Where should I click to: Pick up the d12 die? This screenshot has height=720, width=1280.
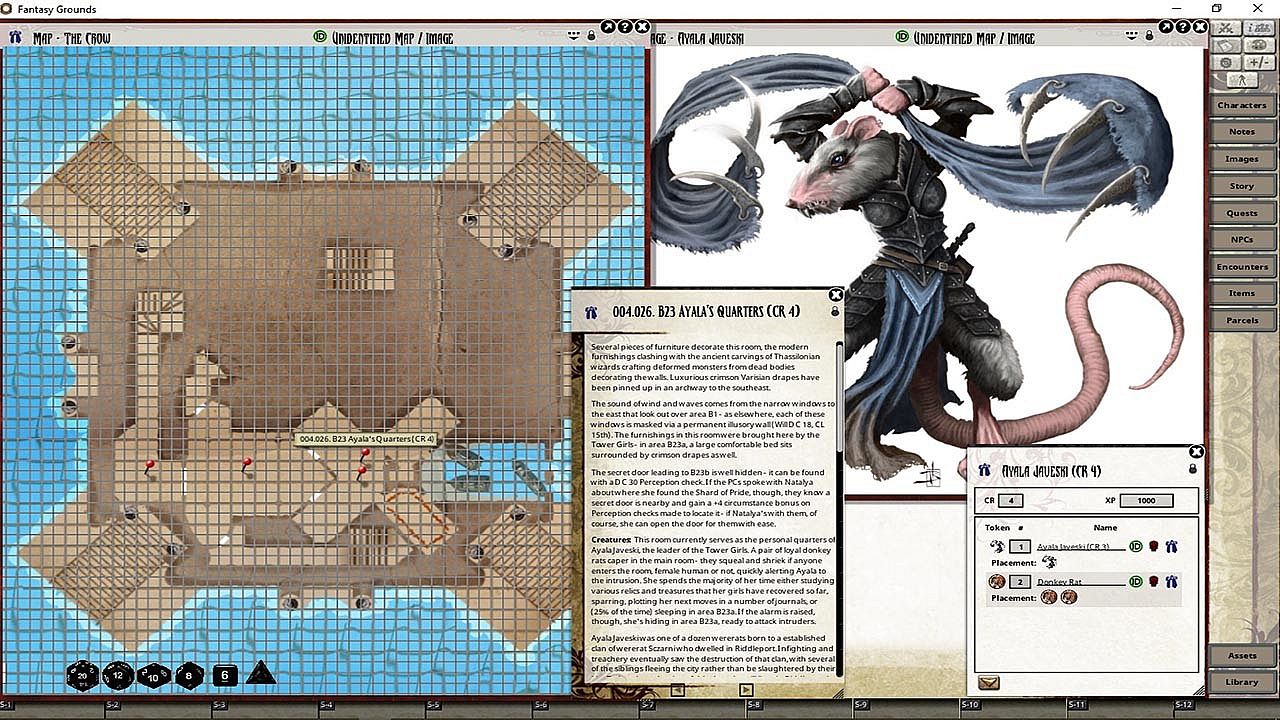pyautogui.click(x=119, y=676)
